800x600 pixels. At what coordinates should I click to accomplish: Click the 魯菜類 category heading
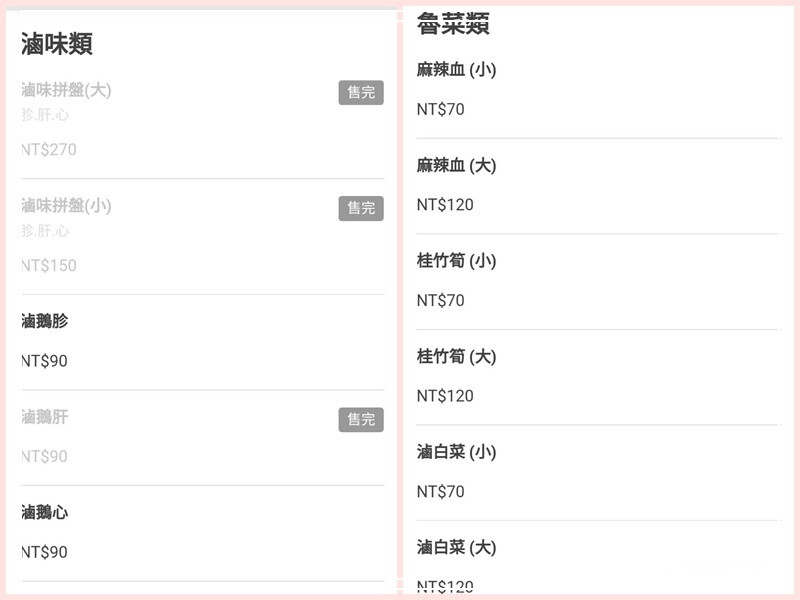453,25
